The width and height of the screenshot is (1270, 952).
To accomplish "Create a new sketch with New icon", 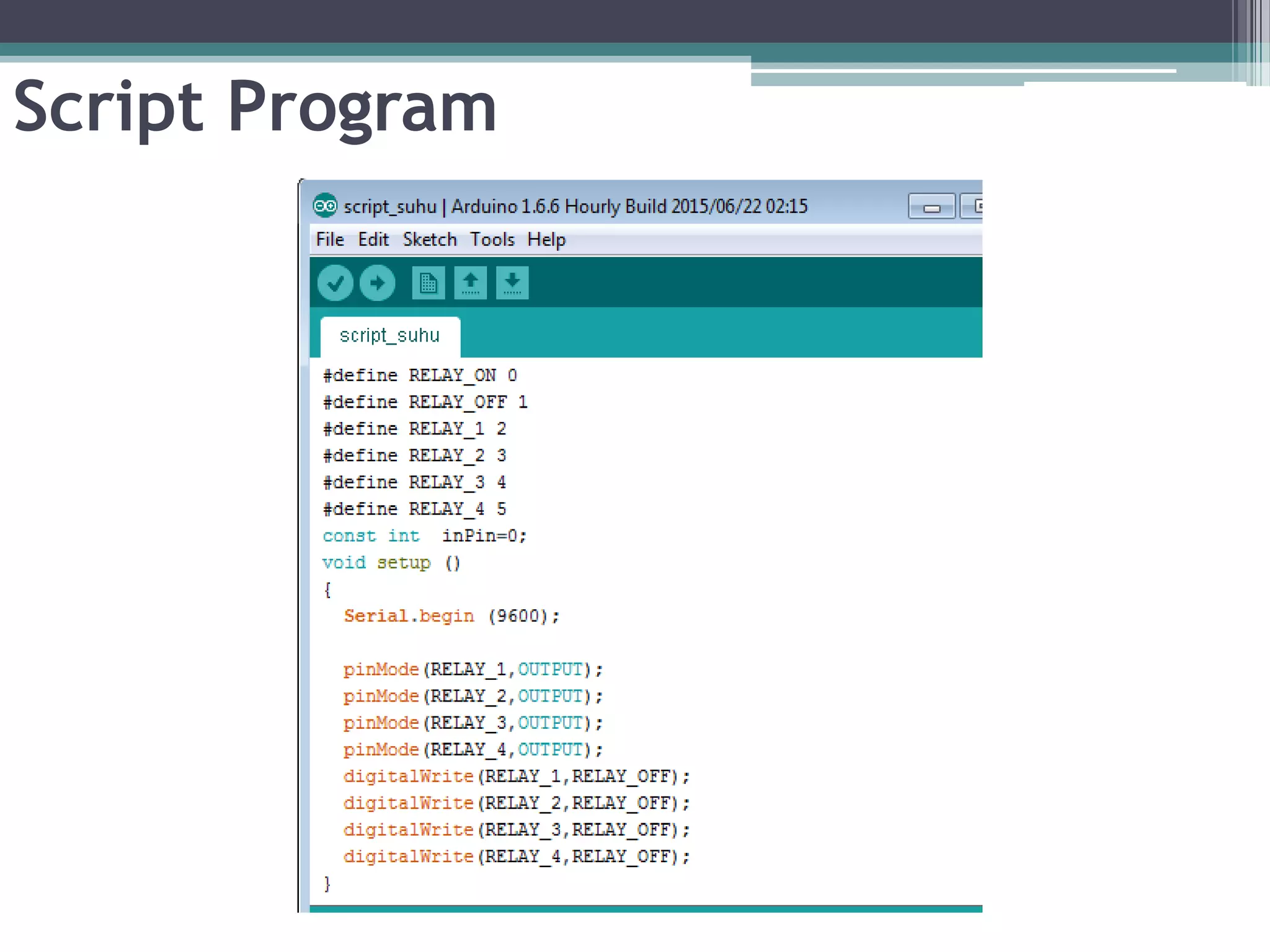I will click(428, 283).
